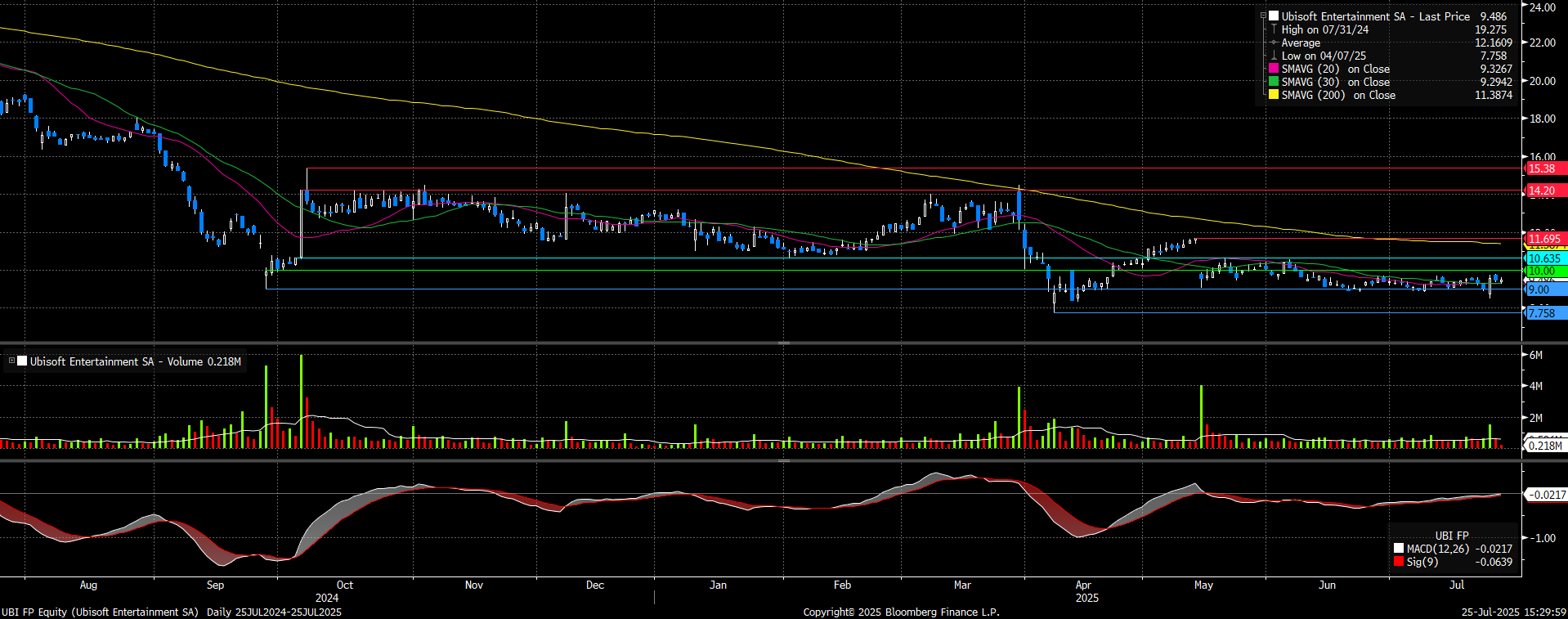1568x619 pixels.
Task: Select 'Ubisoft Entertainment SA - Volume 0.218M' label
Action: tap(136, 361)
